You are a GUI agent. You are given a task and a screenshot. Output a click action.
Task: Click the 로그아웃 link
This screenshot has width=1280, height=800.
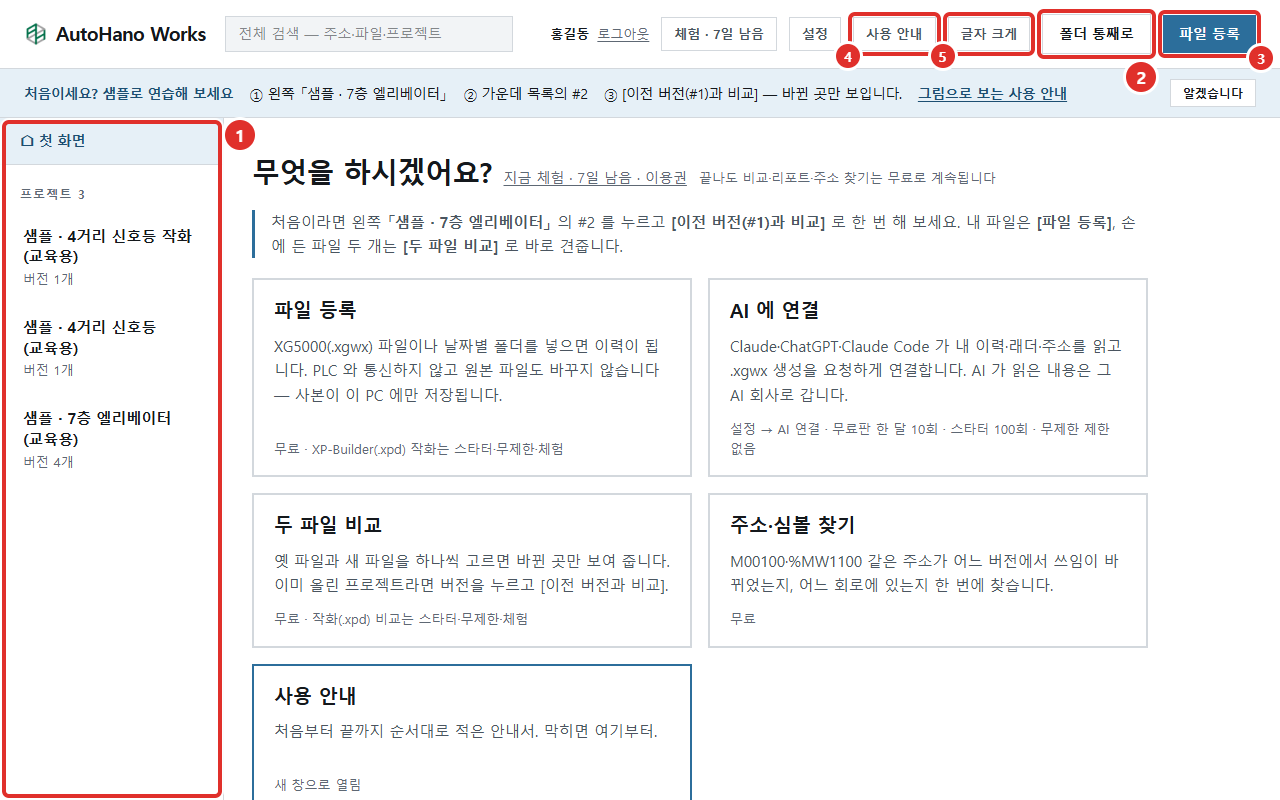(623, 34)
